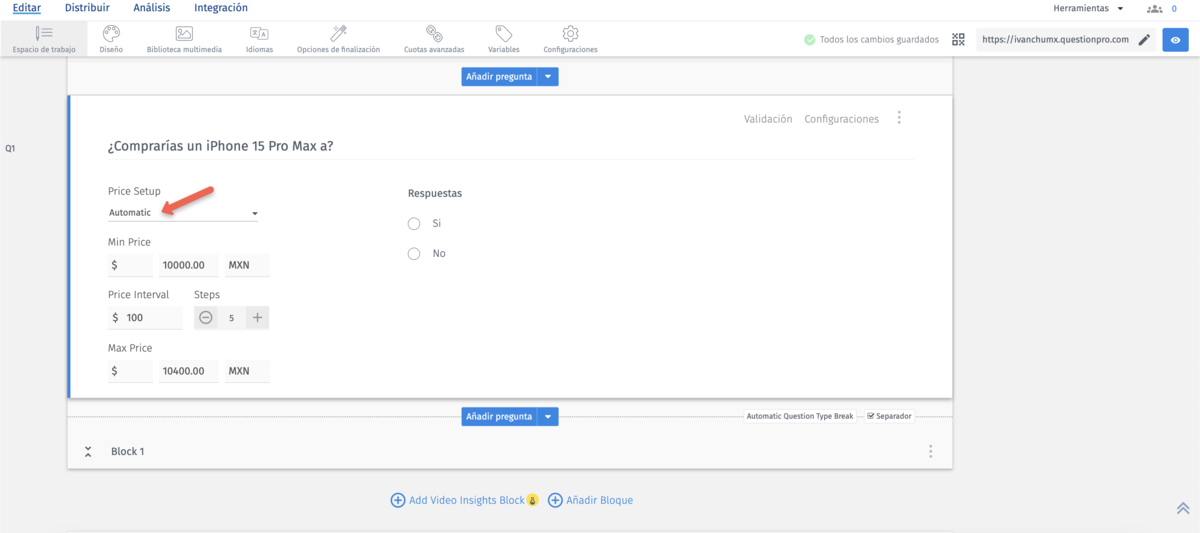Screen dimensions: 1200x533
Task: Click the survey URL field
Action: click(x=1054, y=40)
